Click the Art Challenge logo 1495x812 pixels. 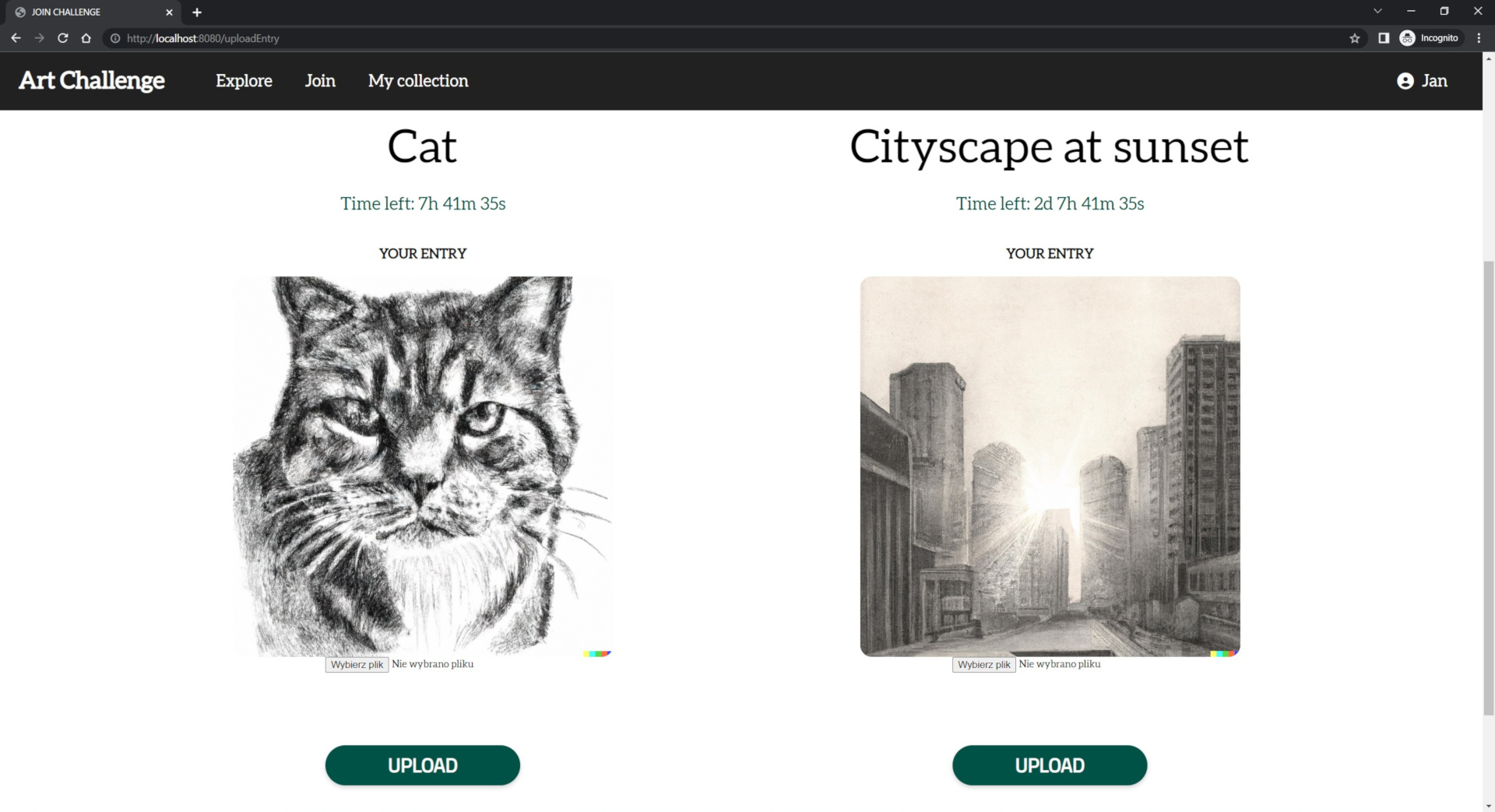(x=92, y=80)
